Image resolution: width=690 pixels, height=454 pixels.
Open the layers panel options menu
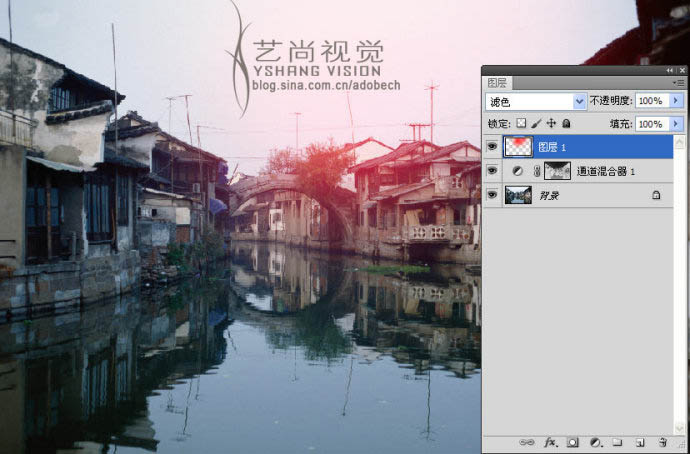point(679,83)
